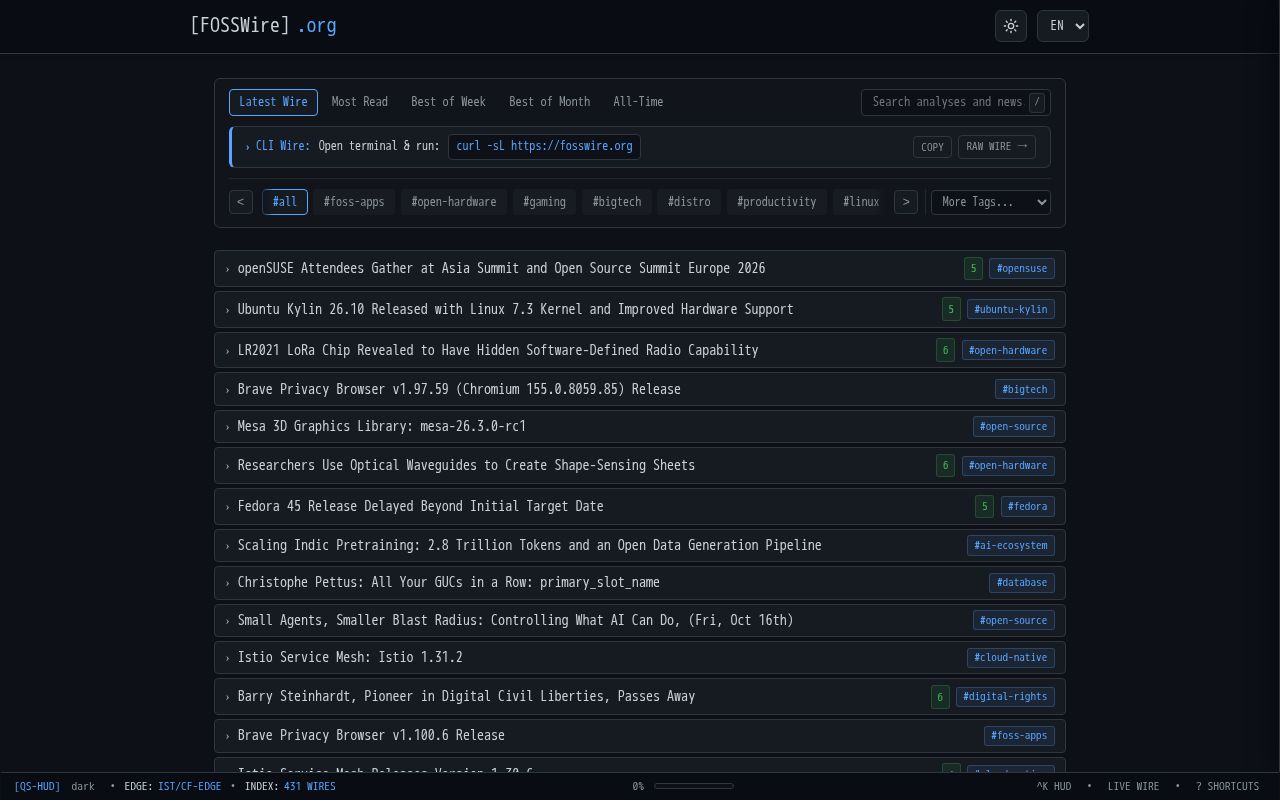Switch to the Most Read tab
Screen dimensions: 1280x800
click(359, 102)
